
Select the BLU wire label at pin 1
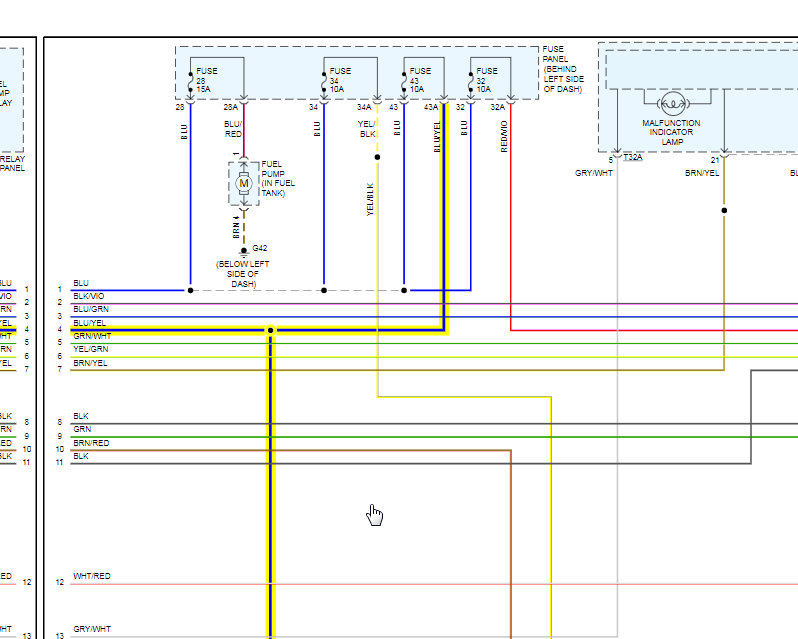tap(81, 283)
